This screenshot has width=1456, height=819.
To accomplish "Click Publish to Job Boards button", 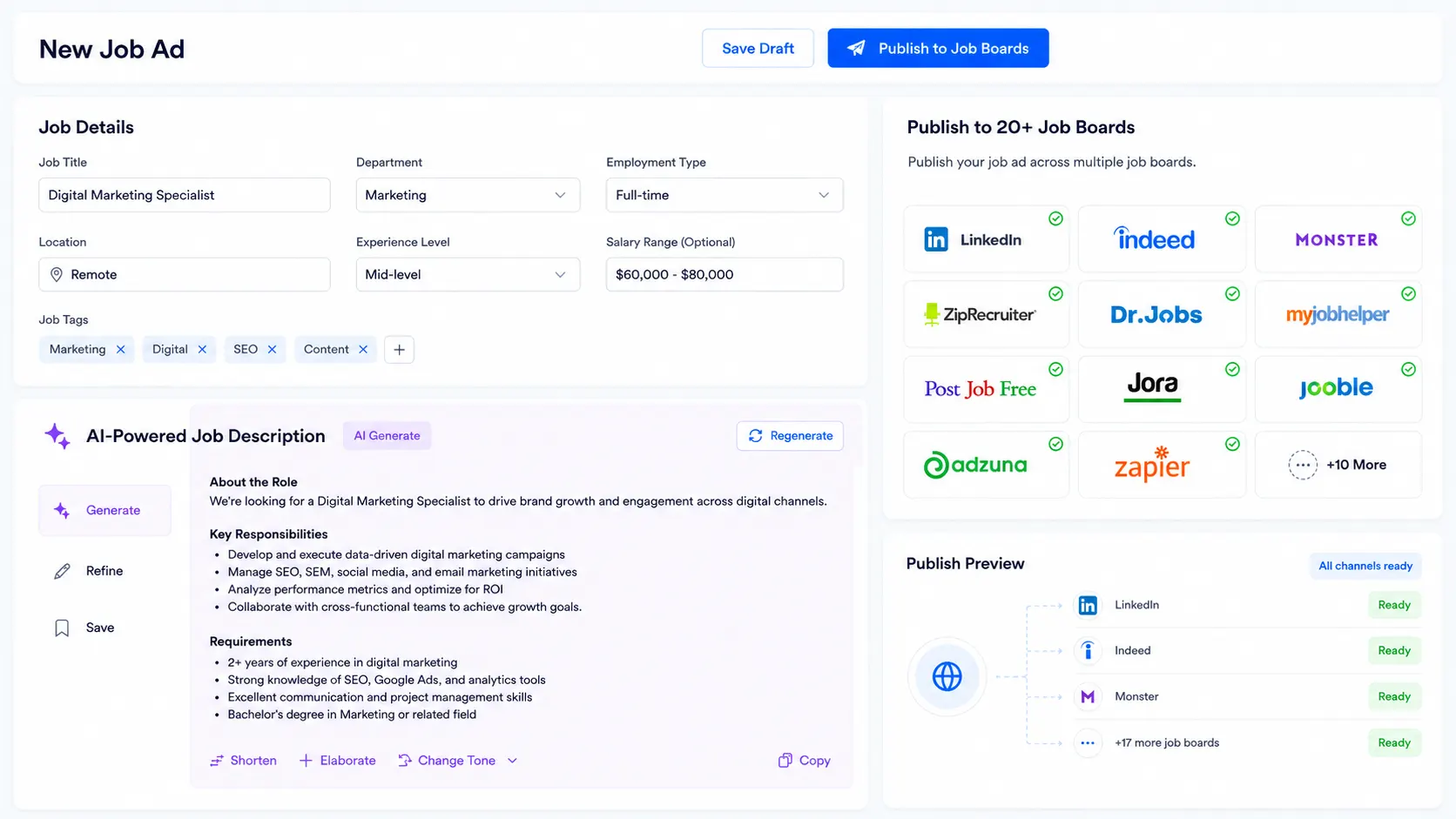I will tap(938, 48).
